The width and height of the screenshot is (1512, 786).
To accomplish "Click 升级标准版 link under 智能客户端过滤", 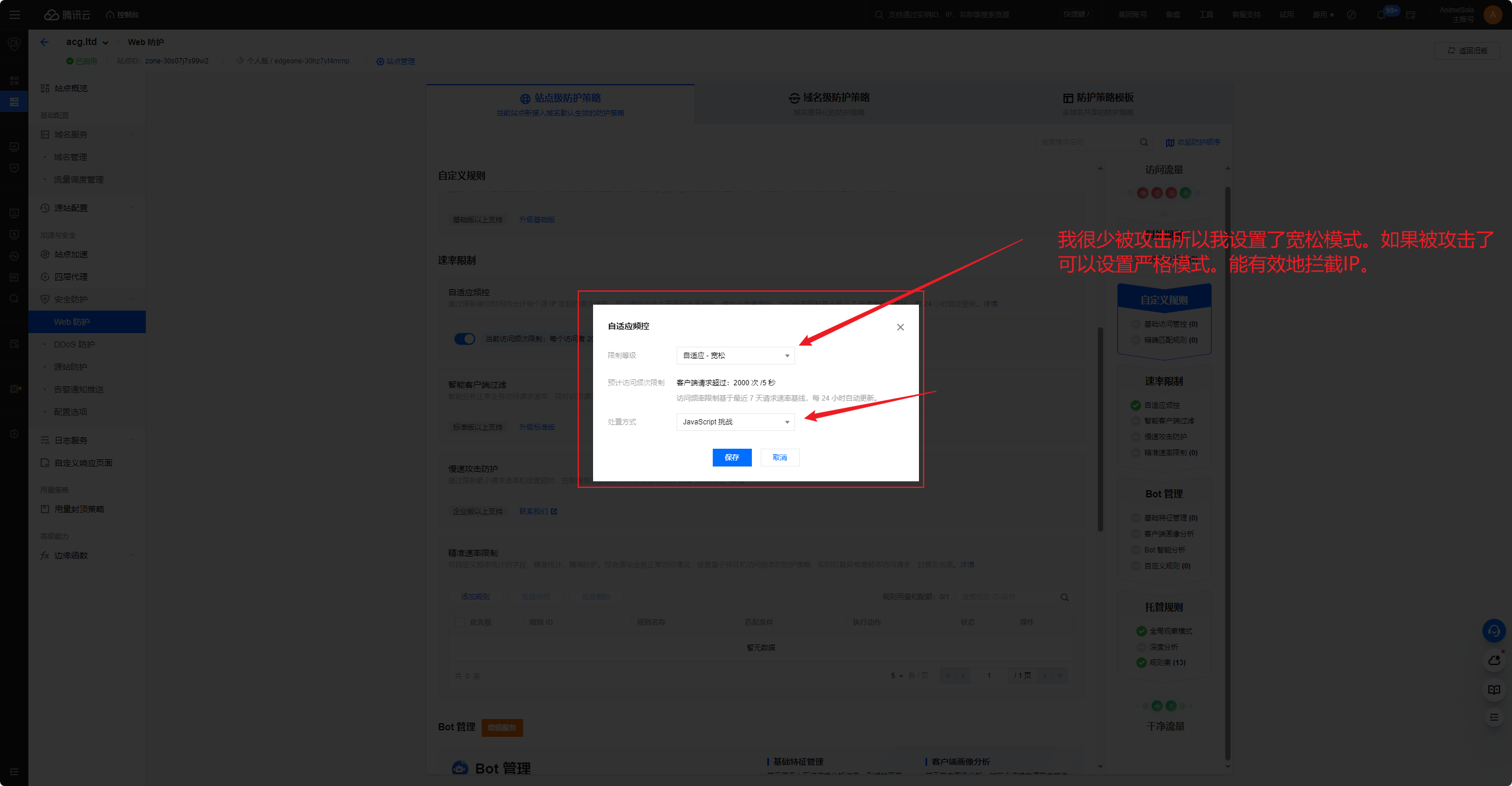I will tap(537, 427).
